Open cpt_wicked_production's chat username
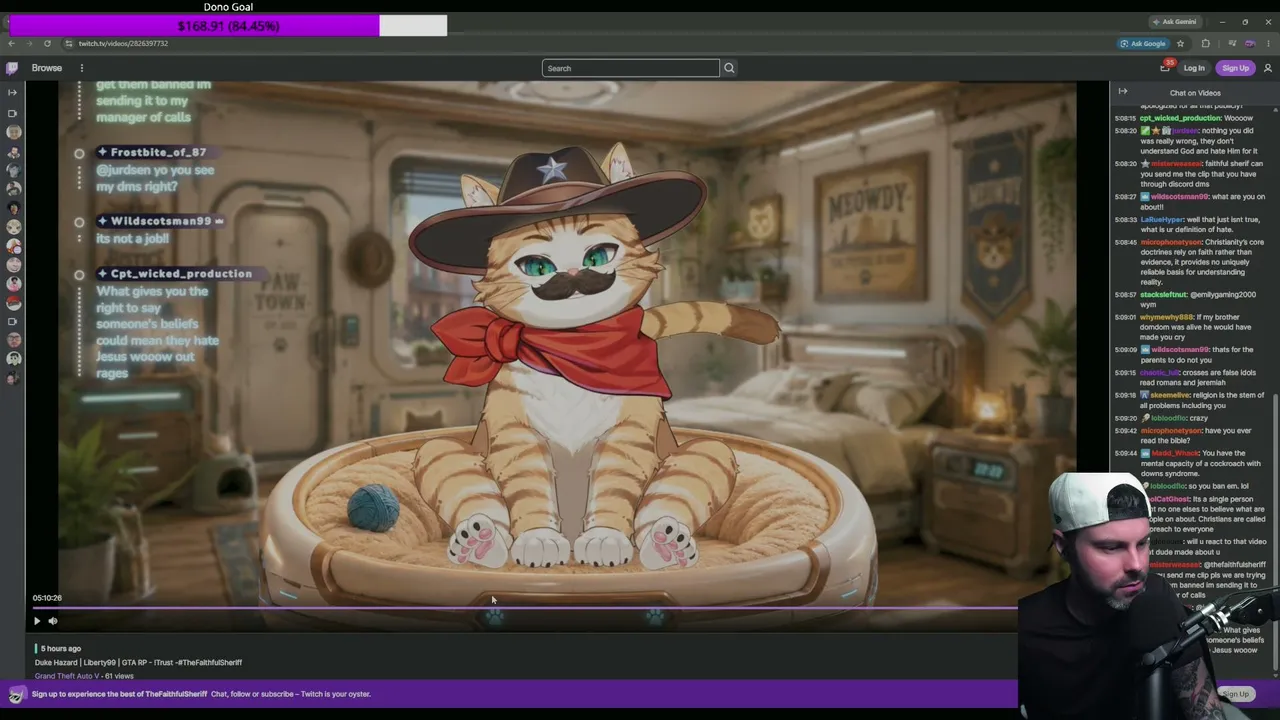1280x720 pixels. tap(1180, 118)
